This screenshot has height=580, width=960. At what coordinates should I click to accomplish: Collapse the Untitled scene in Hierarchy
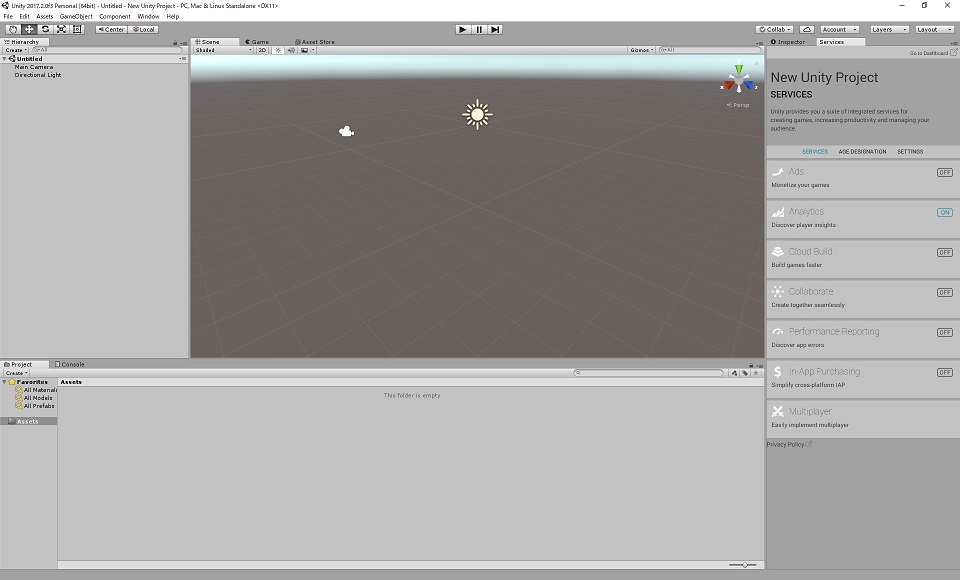coord(4,59)
